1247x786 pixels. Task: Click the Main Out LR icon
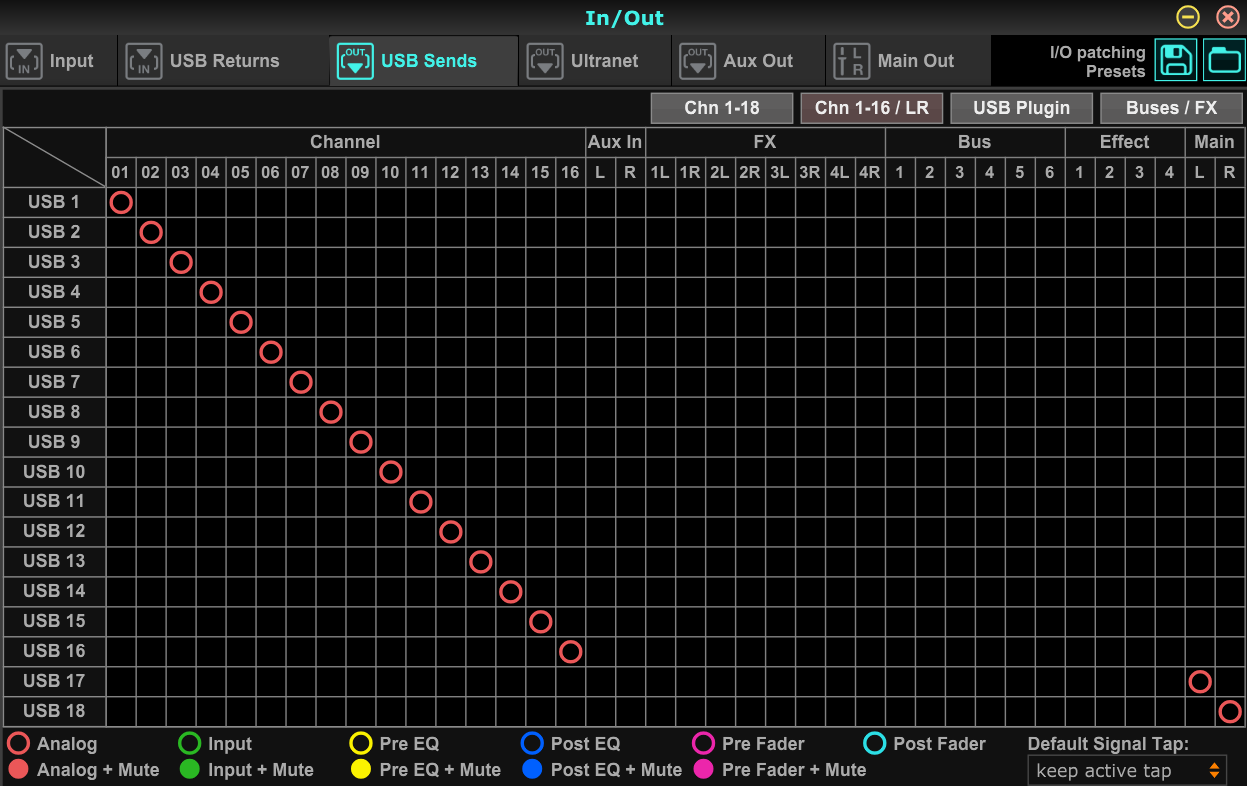851,61
